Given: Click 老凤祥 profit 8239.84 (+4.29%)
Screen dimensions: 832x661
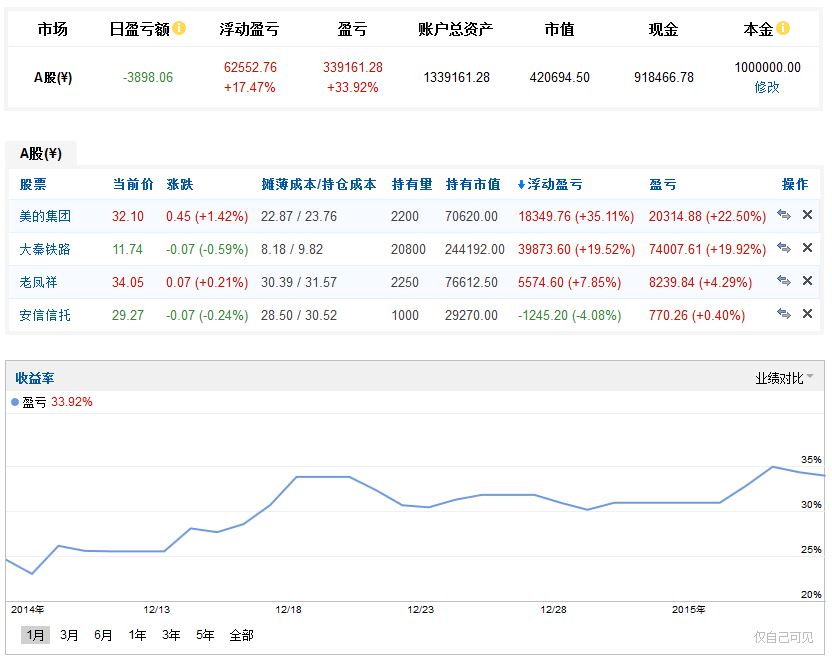Looking at the screenshot, I should coord(700,282).
